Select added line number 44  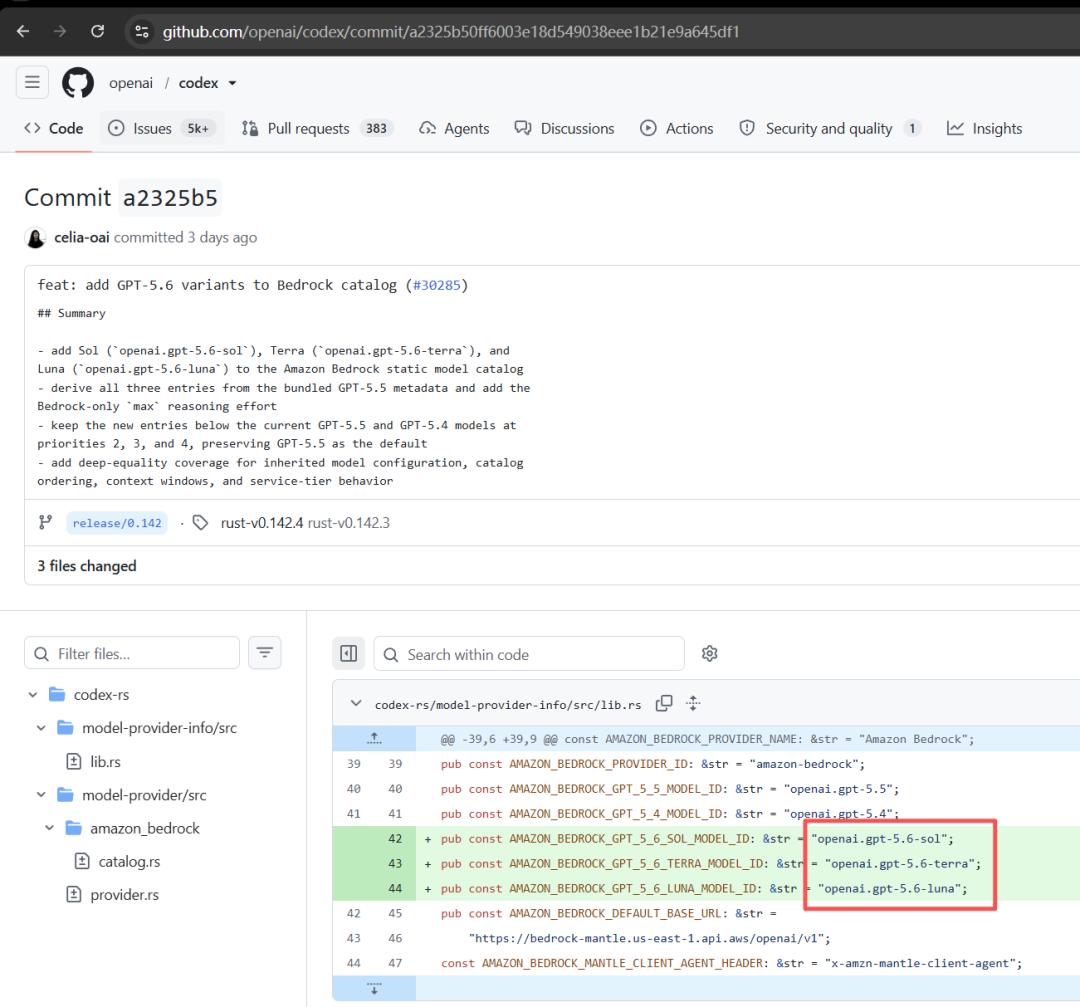pyautogui.click(x=395, y=889)
